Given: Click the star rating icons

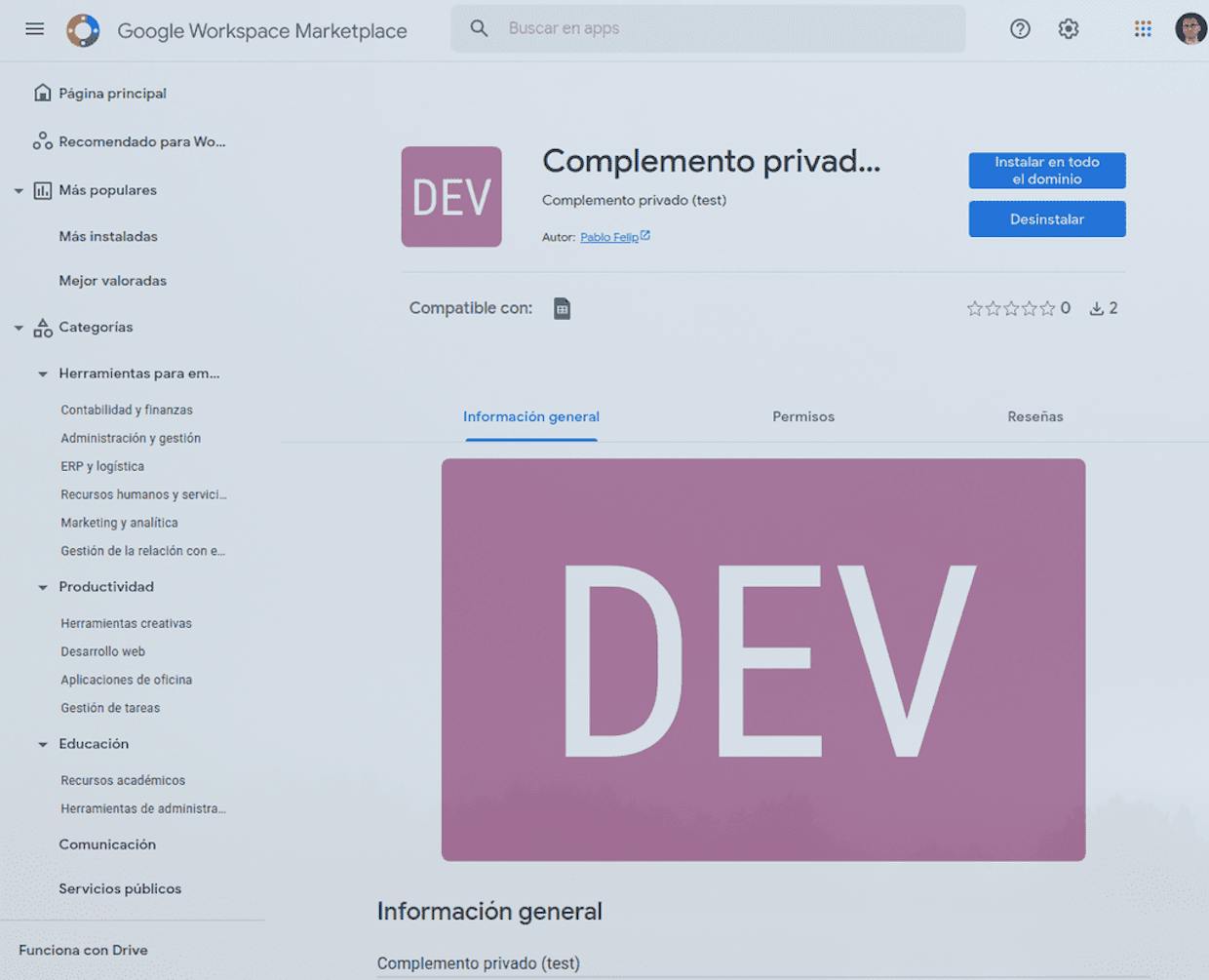Looking at the screenshot, I should click(x=1011, y=308).
